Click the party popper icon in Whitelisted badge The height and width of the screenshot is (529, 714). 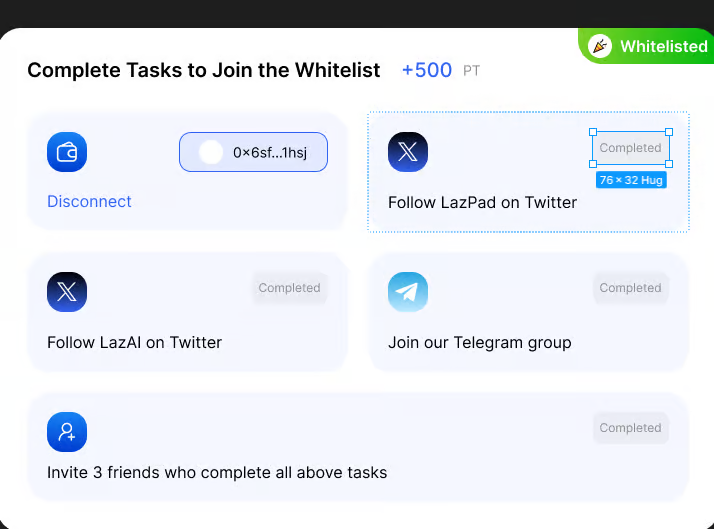point(600,46)
